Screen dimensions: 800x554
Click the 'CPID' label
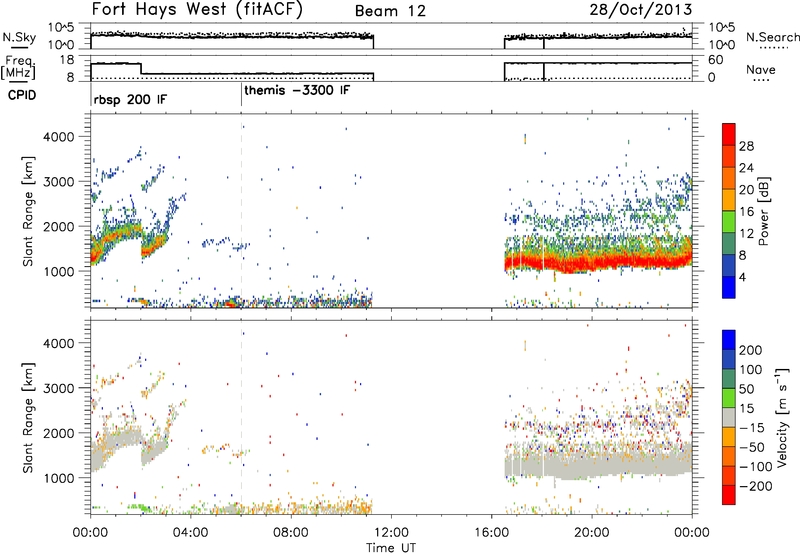22,95
